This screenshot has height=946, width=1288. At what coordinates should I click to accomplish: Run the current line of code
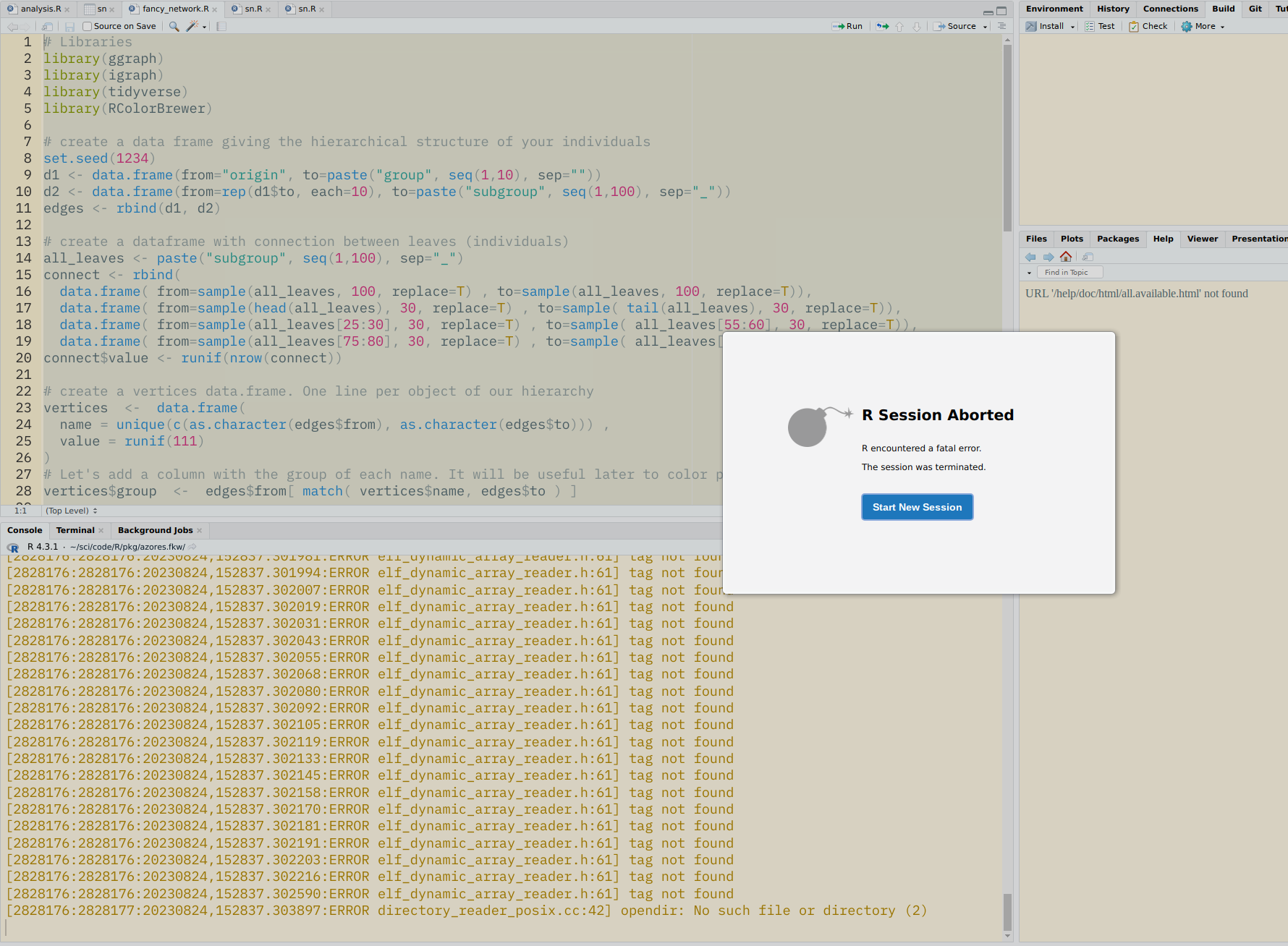point(847,26)
